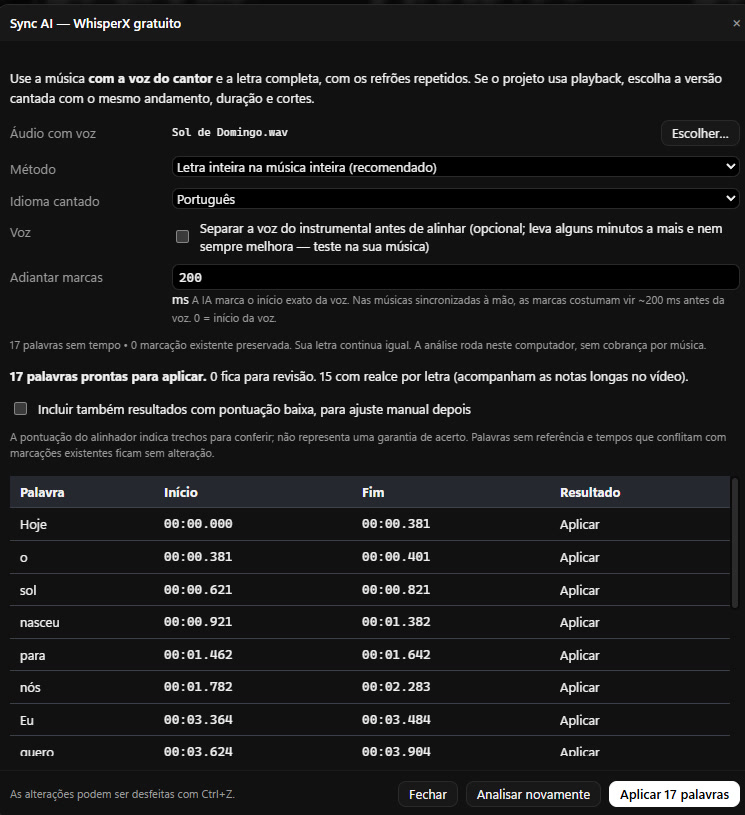Click start time 00:00.921

[198, 622]
